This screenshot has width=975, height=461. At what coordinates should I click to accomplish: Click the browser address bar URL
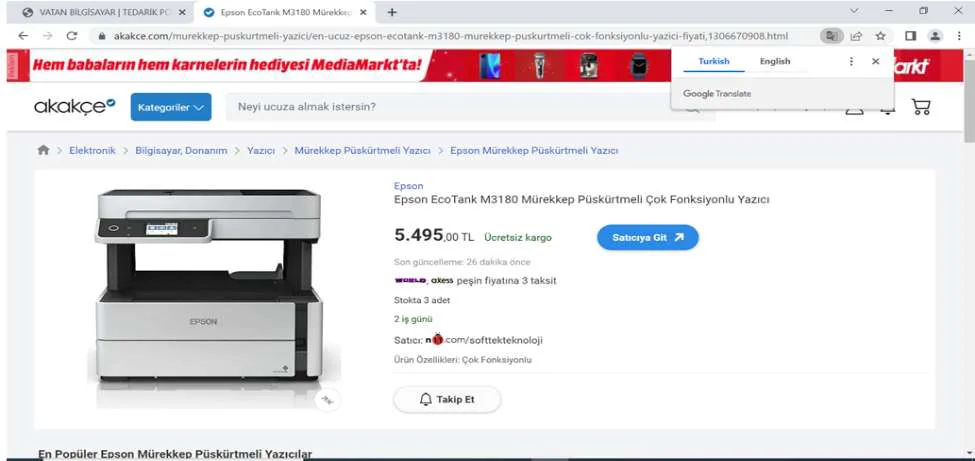[x=451, y=36]
